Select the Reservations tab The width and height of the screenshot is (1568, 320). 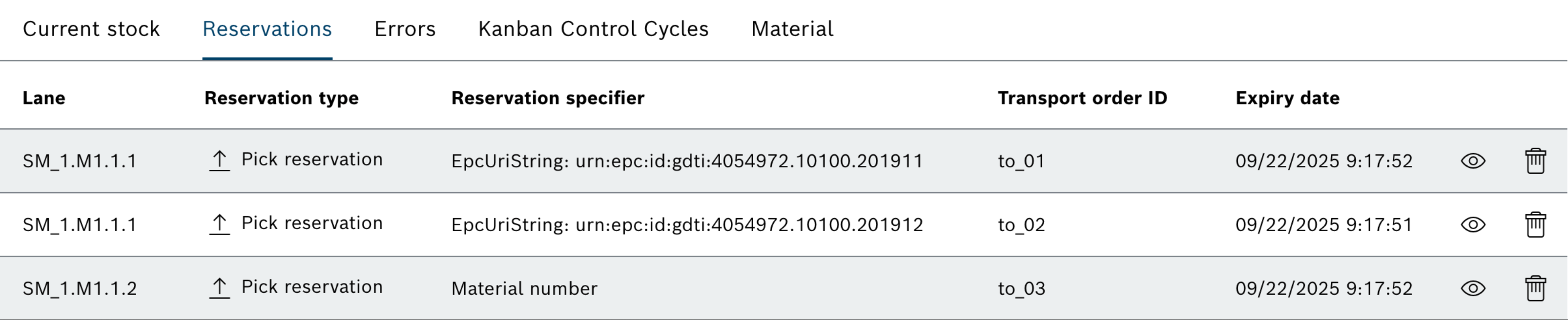pos(267,29)
